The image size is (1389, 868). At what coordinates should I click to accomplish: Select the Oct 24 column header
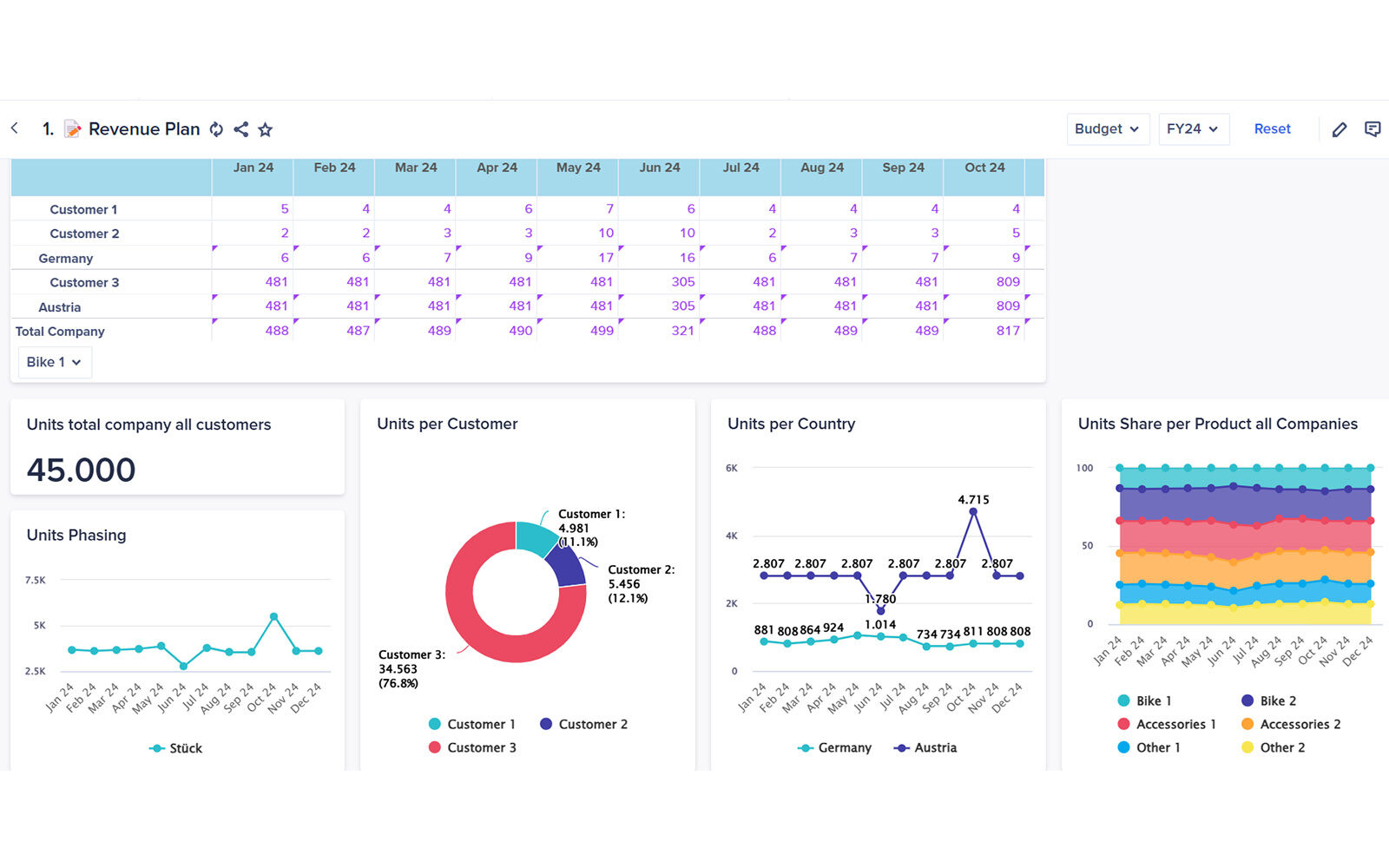tap(984, 168)
